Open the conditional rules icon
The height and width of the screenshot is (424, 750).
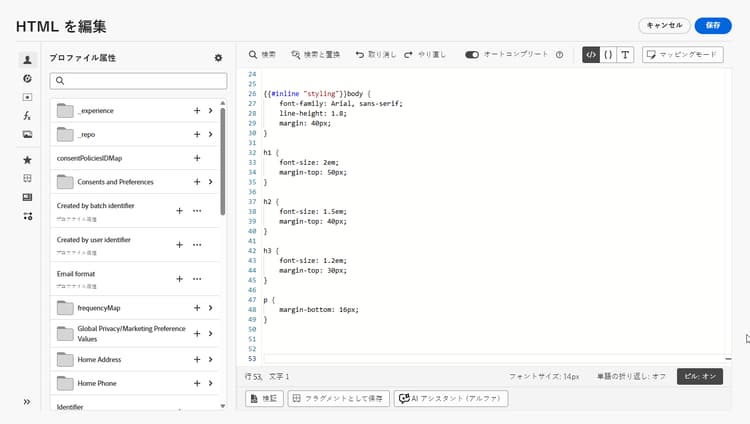[27, 216]
